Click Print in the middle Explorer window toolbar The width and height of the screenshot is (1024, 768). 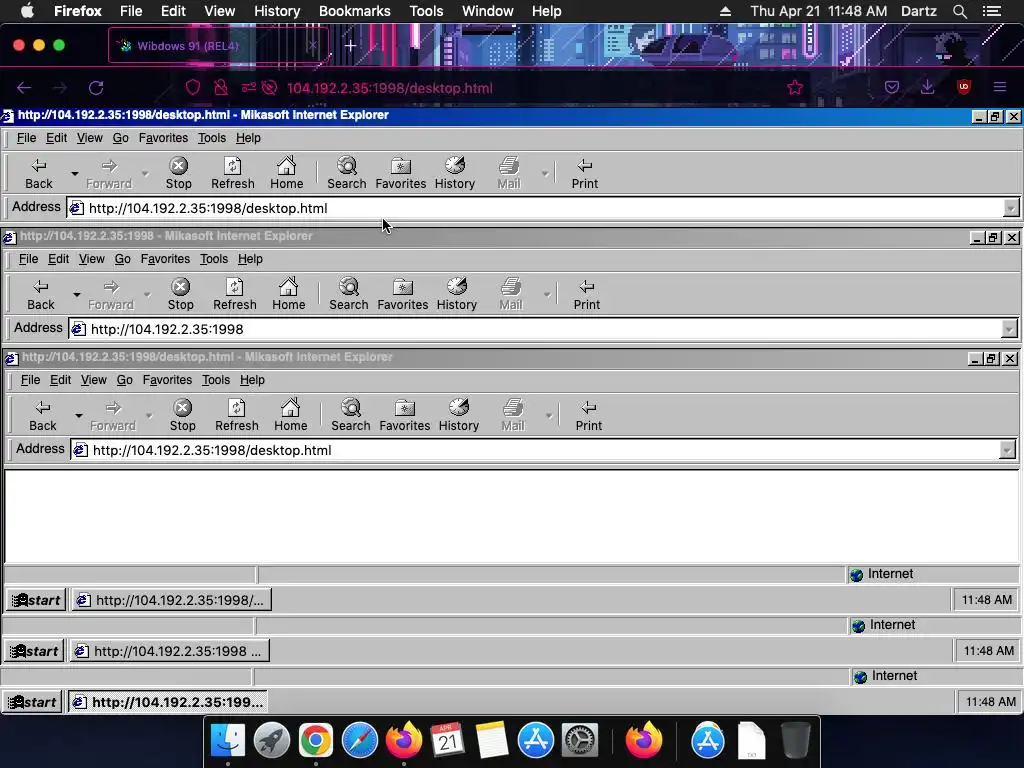(586, 295)
